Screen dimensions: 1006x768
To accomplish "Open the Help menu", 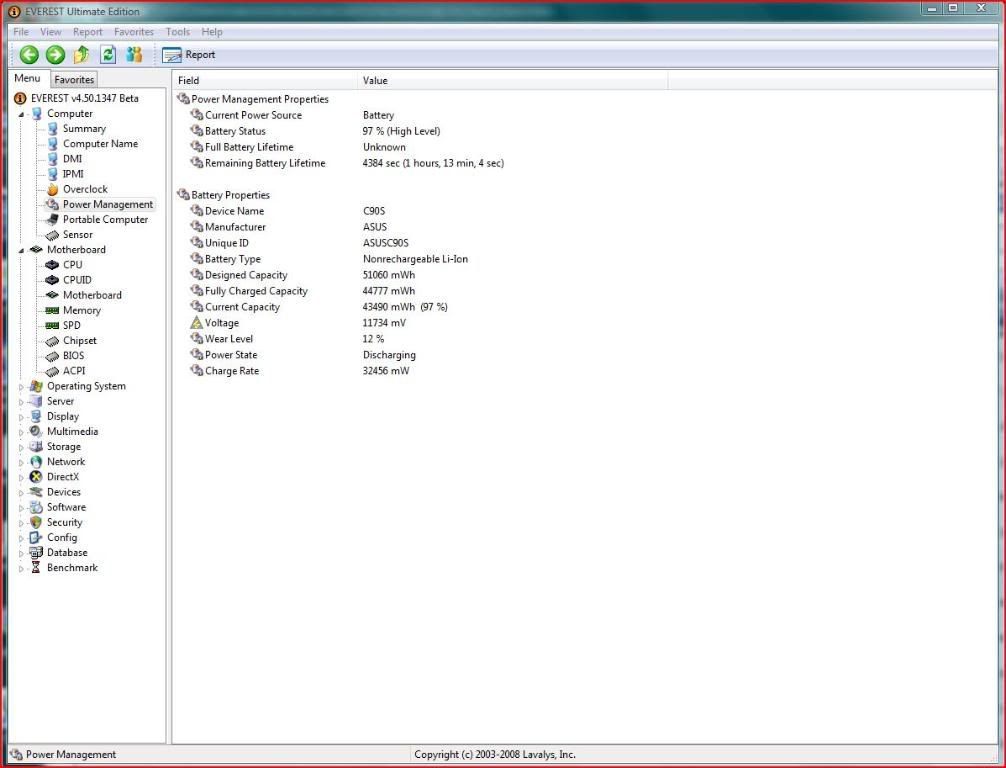I will click(x=212, y=31).
